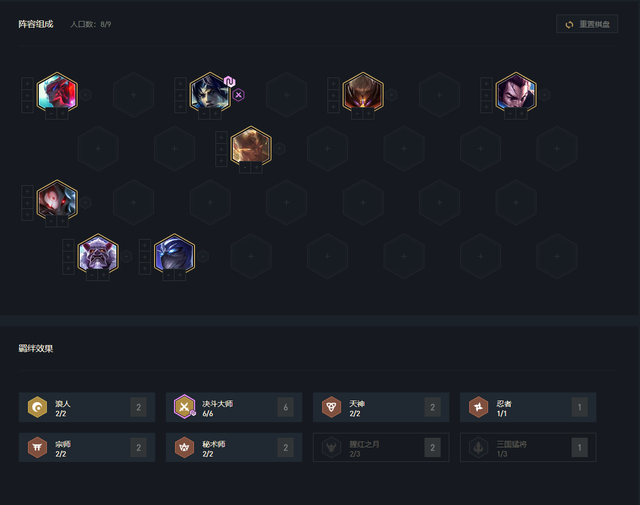Select the purple ogre-faced champion portrait

98,254
